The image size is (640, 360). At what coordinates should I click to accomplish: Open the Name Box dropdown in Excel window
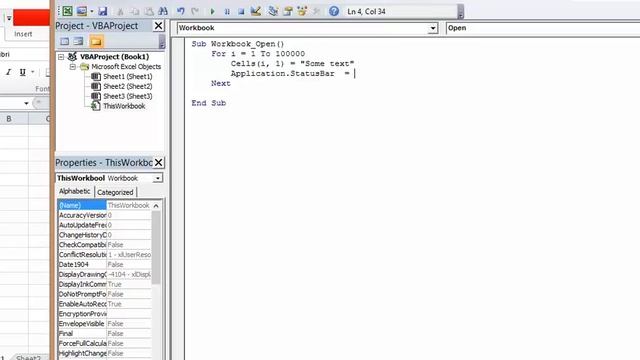click(x=26, y=103)
